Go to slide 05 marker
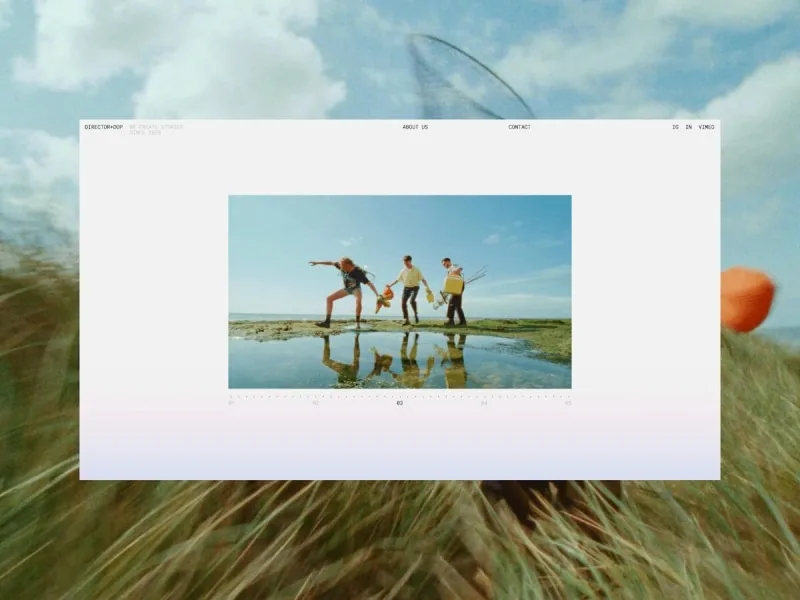 point(568,403)
